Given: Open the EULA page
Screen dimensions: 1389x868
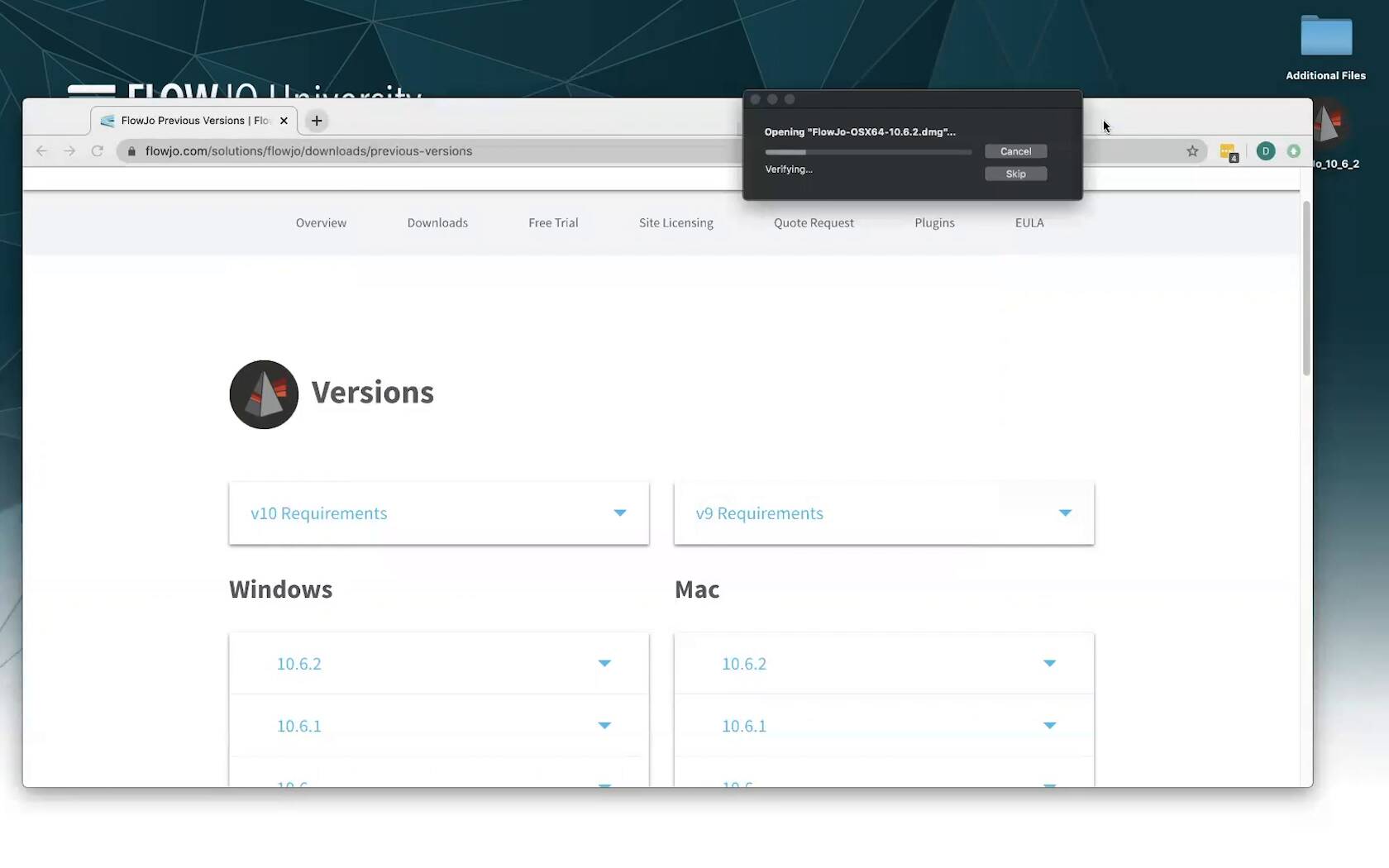Looking at the screenshot, I should (1029, 223).
